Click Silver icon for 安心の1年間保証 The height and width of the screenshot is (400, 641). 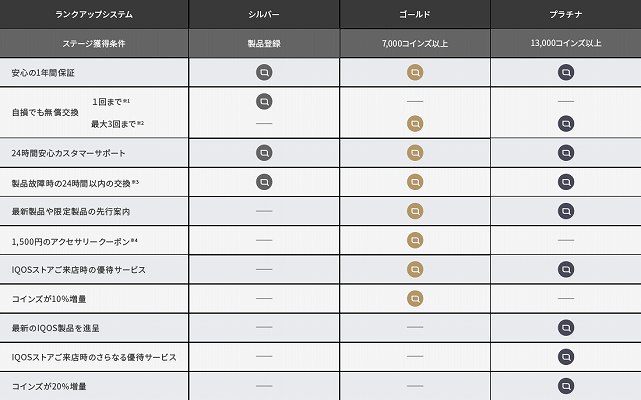tap(264, 72)
